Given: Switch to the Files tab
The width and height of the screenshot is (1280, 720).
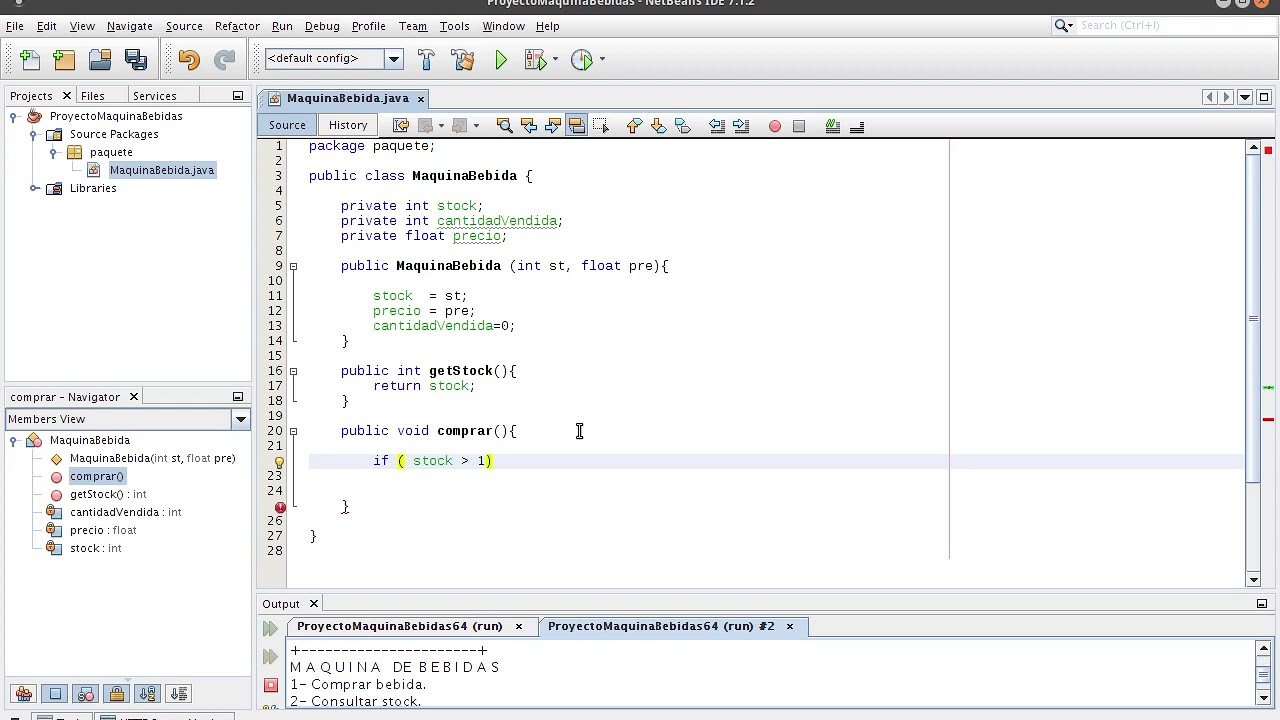Looking at the screenshot, I should [92, 96].
